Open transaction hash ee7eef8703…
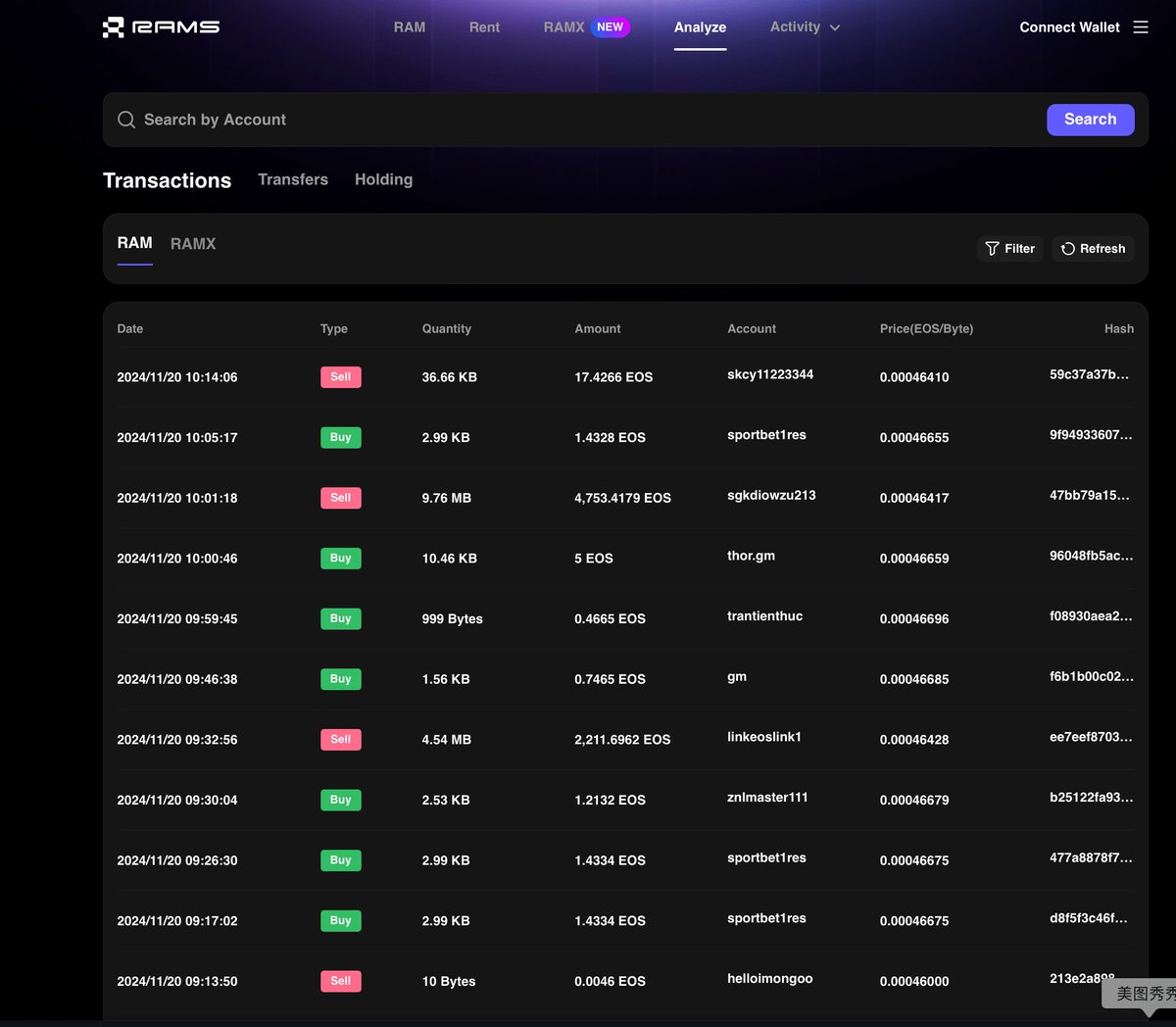1176x1027 pixels. point(1091,737)
